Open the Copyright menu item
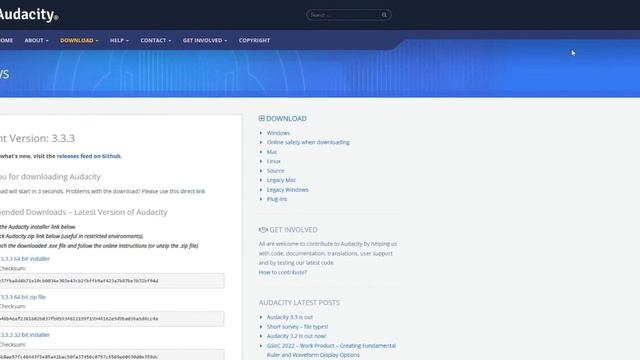This screenshot has width=640, height=360. coord(254,40)
